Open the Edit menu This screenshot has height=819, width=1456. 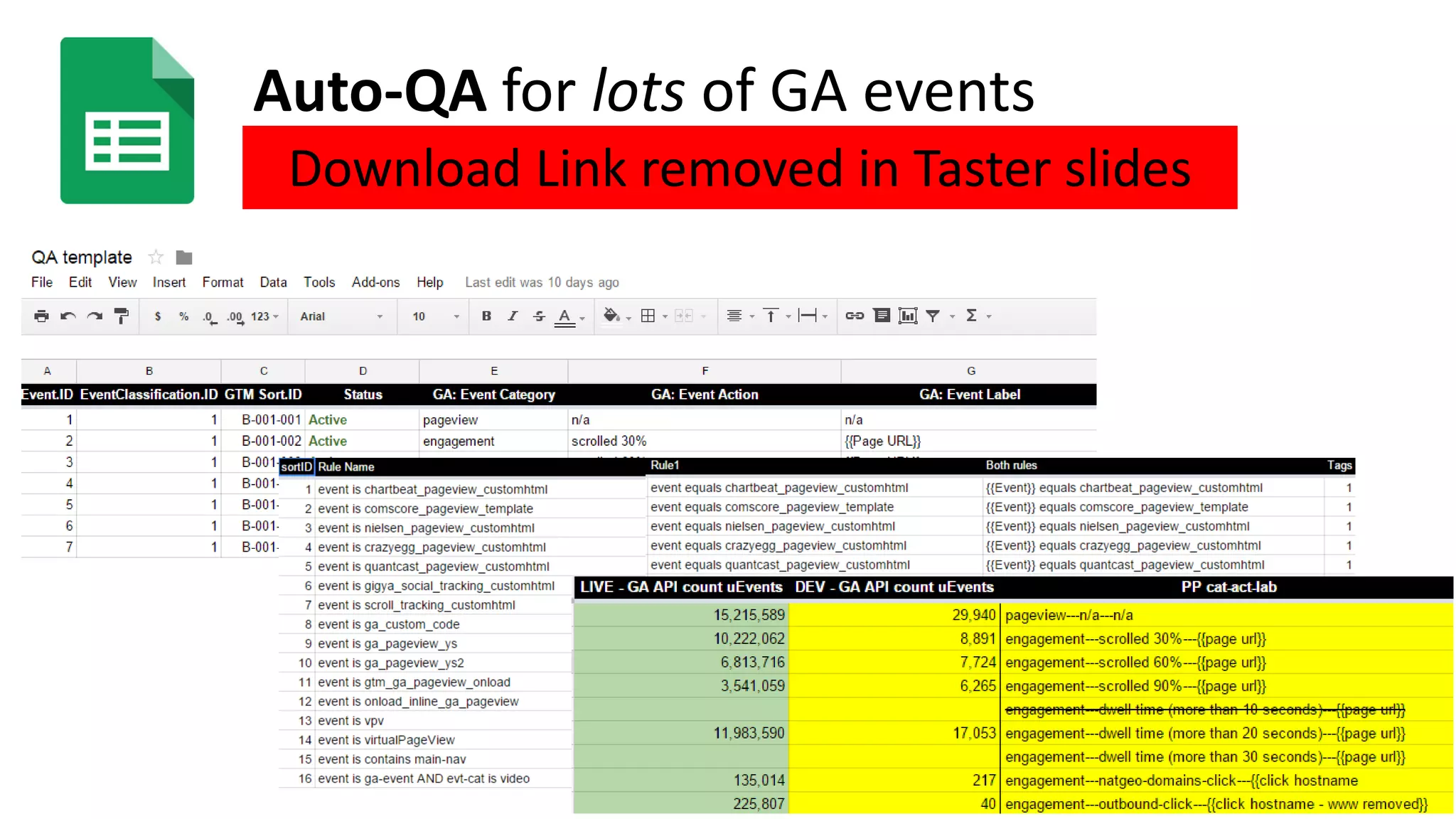pos(80,282)
